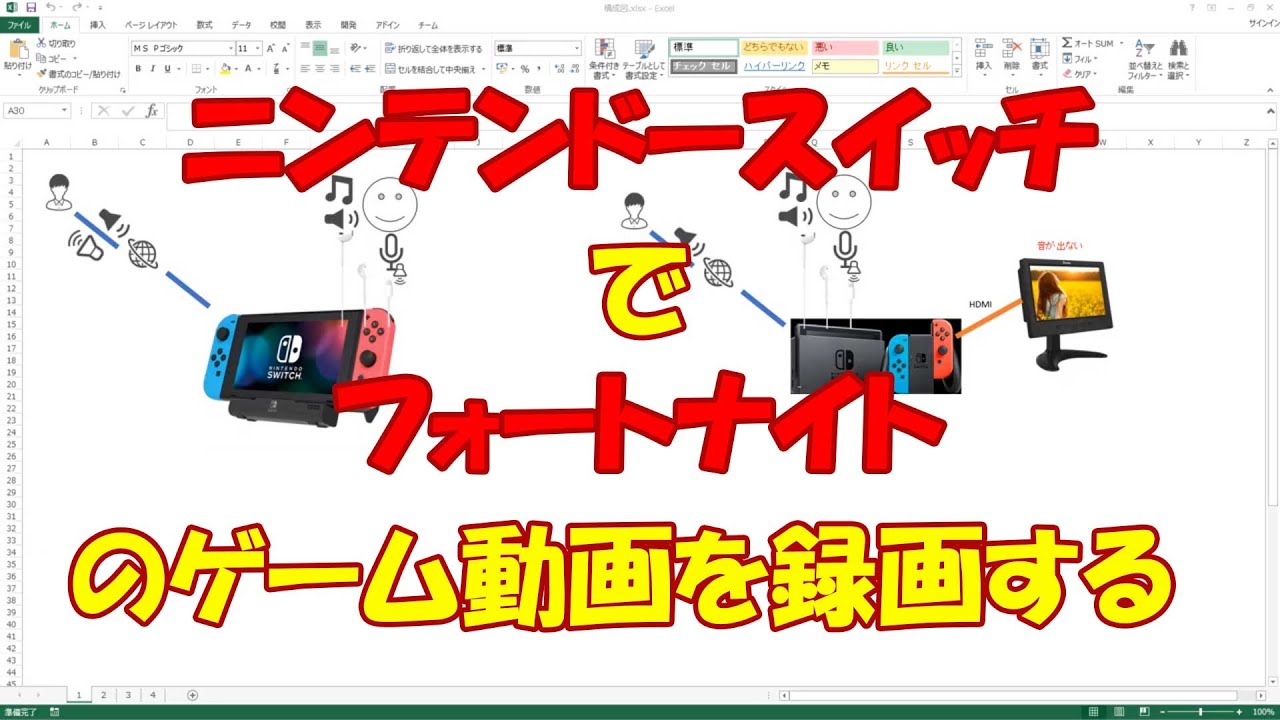Click the Paste (貼り付け) clipboard icon
The width and height of the screenshot is (1280, 720).
coord(17,48)
